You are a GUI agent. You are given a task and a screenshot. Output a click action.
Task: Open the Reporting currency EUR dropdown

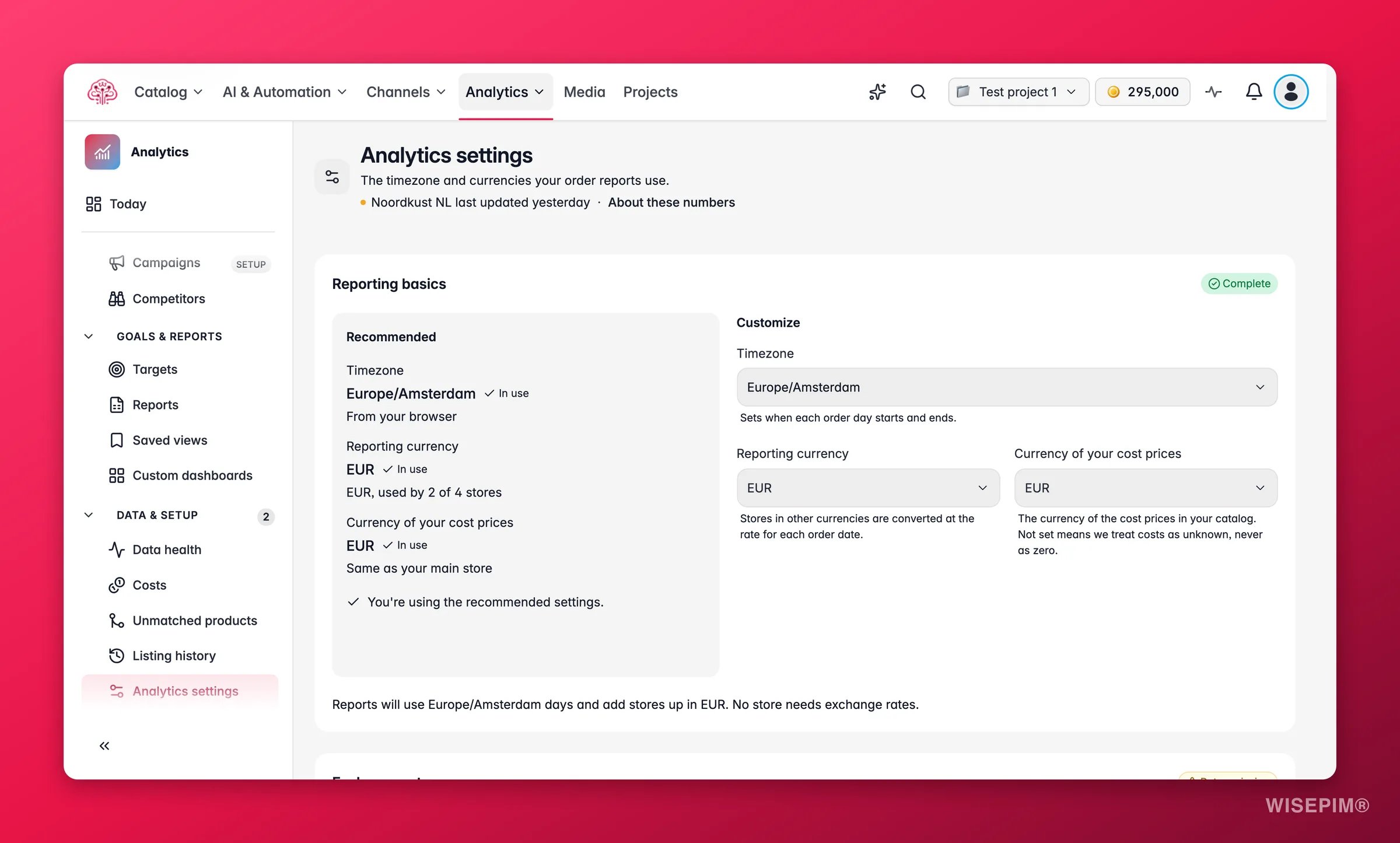pyautogui.click(x=868, y=488)
